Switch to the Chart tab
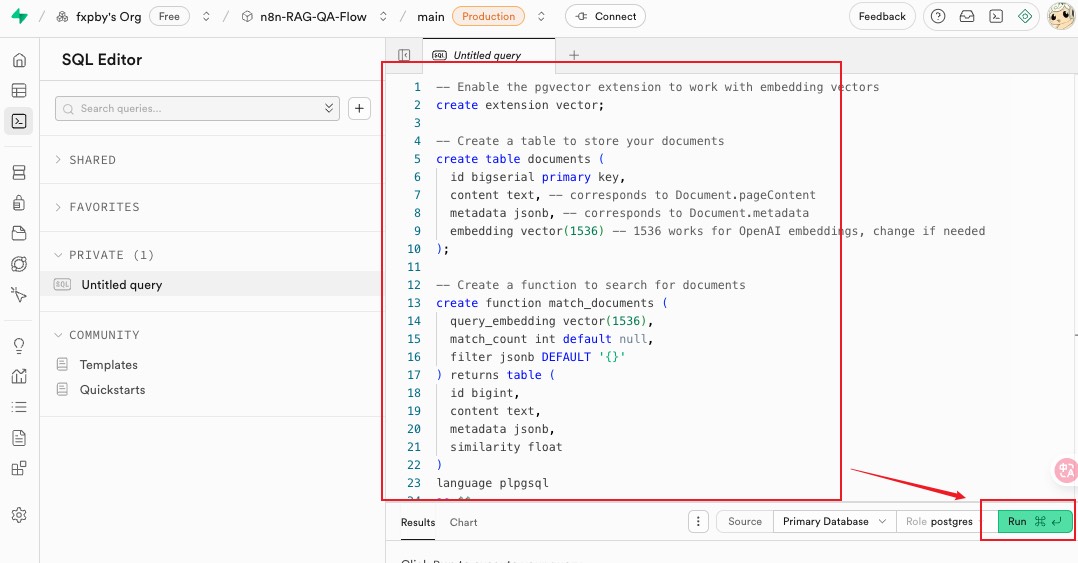The height and width of the screenshot is (563, 1078). tap(463, 522)
